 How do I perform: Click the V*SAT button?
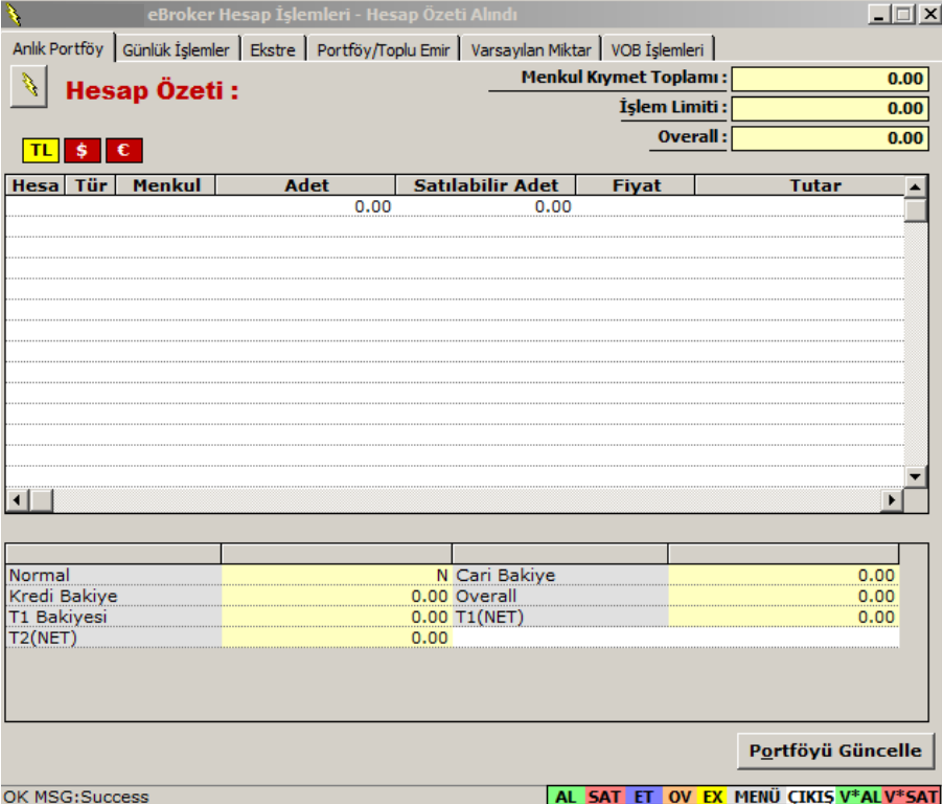pos(911,796)
